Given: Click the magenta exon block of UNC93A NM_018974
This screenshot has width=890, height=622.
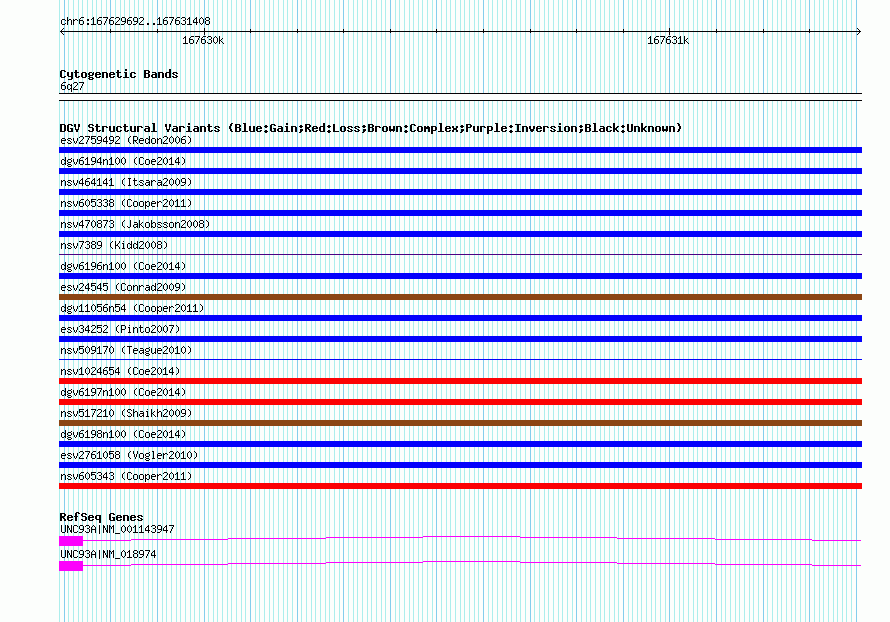Looking at the screenshot, I should pos(71,566).
